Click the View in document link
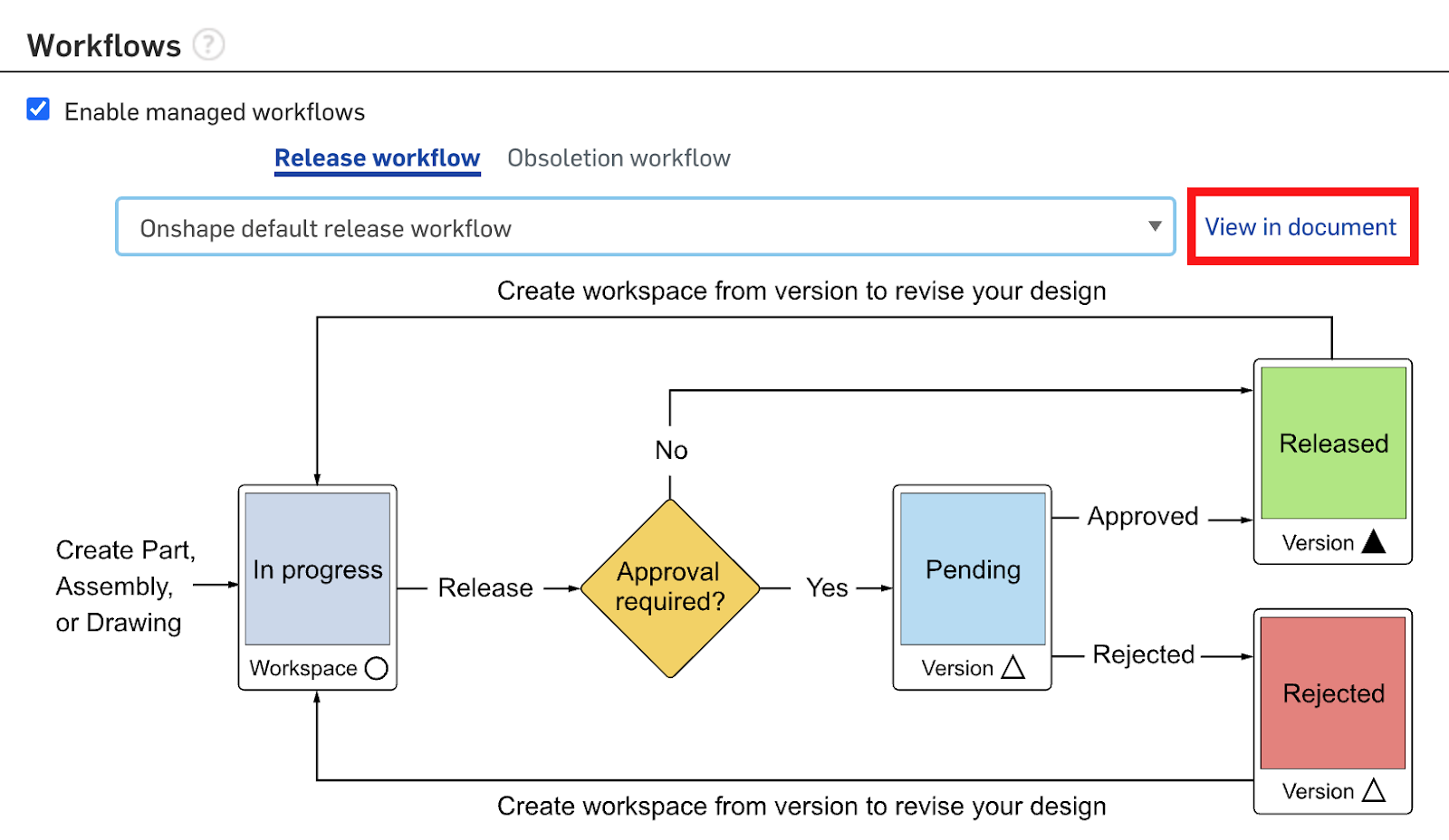Screen dimensions: 1449x840 coord(1300,227)
